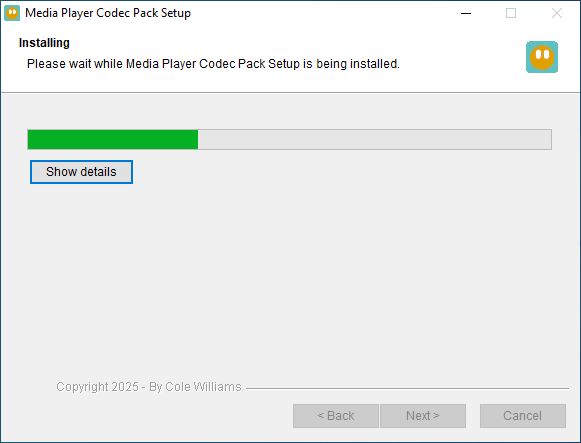This screenshot has width=581, height=443.
Task: Click the green filled part of progress bar
Action: pyautogui.click(x=113, y=140)
